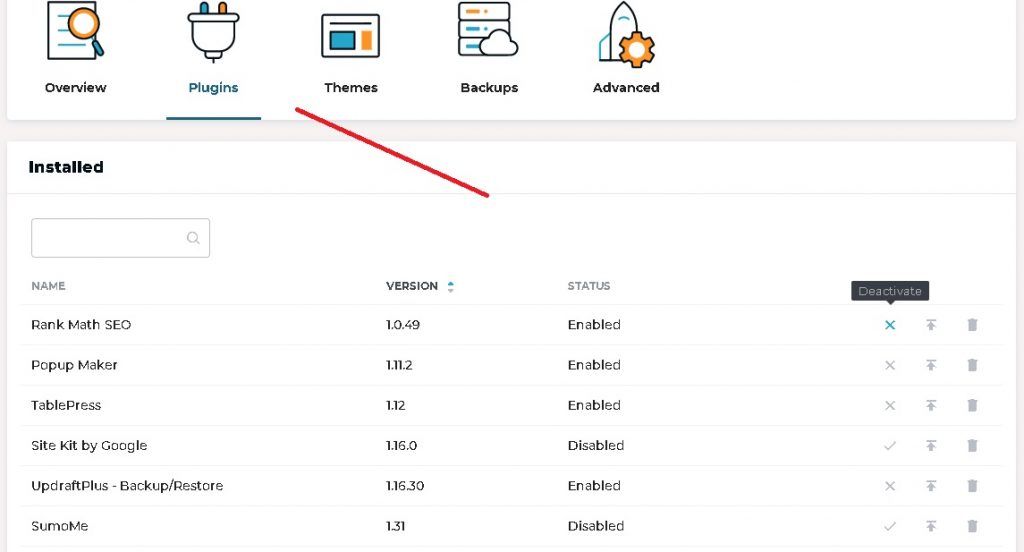The width and height of the screenshot is (1024, 552).
Task: Deactivate the UpdraftPlus plugin
Action: coord(889,486)
